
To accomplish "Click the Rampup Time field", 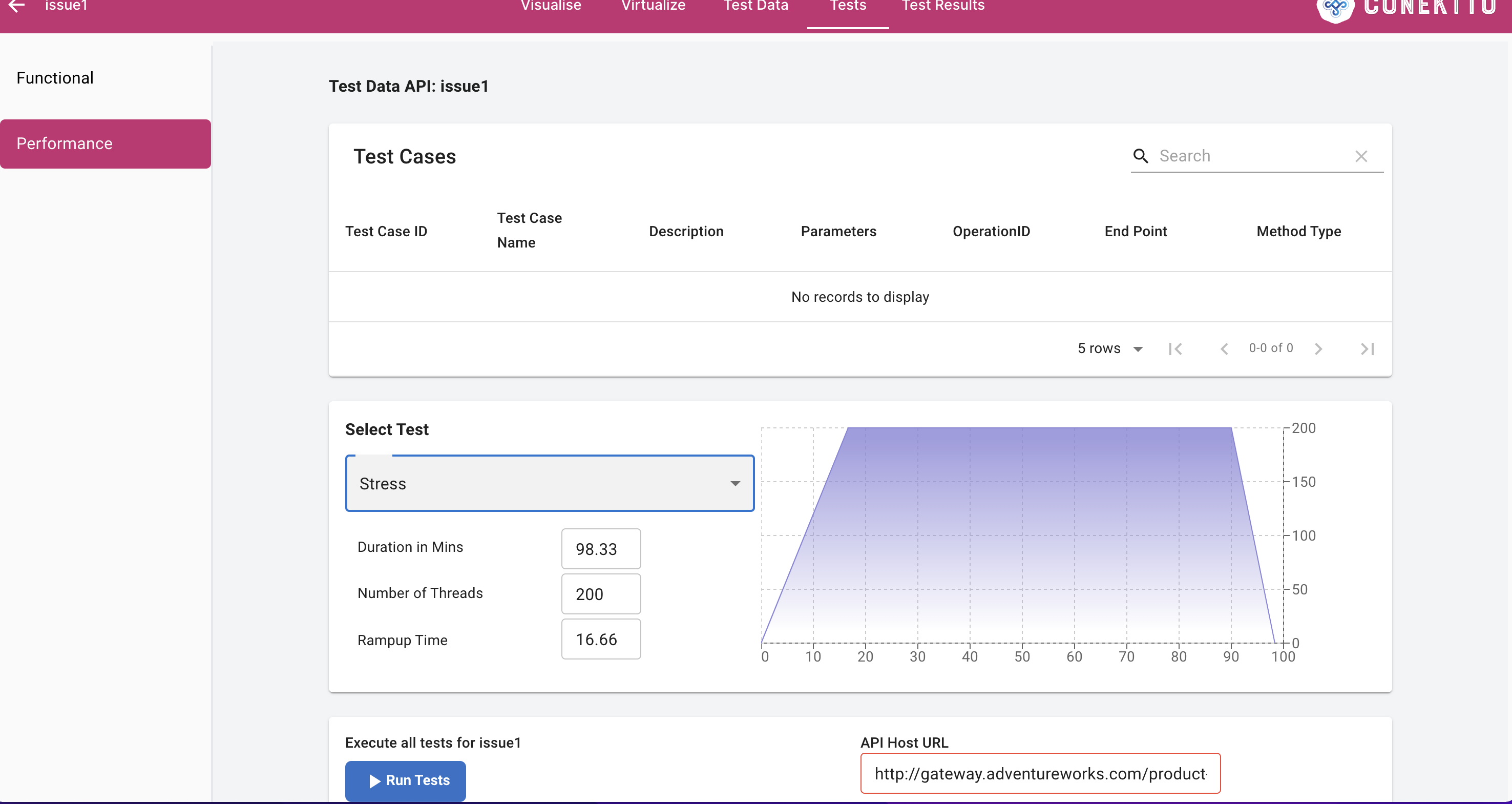I will coord(601,639).
